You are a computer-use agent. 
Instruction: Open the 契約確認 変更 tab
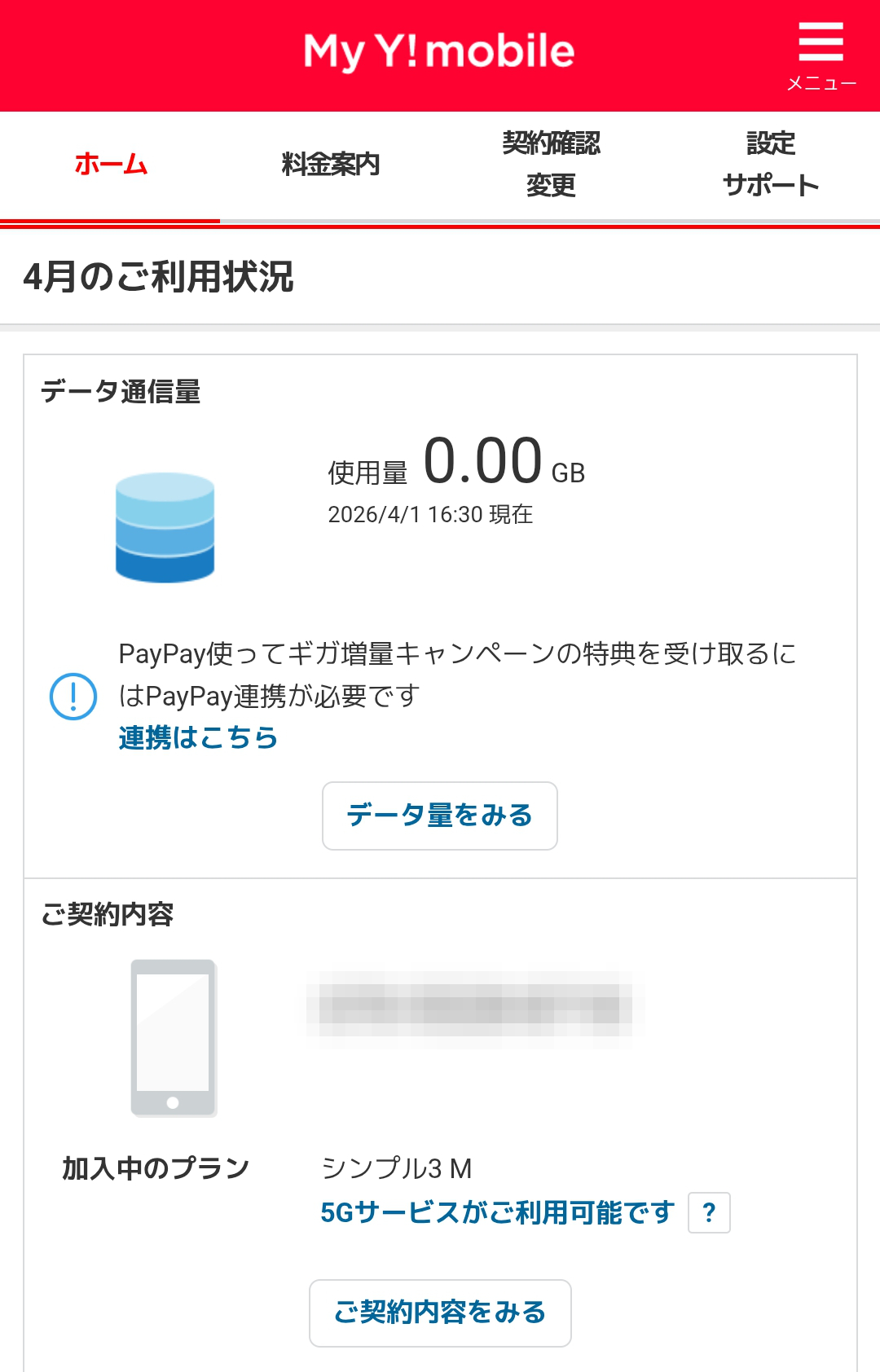pyautogui.click(x=551, y=165)
